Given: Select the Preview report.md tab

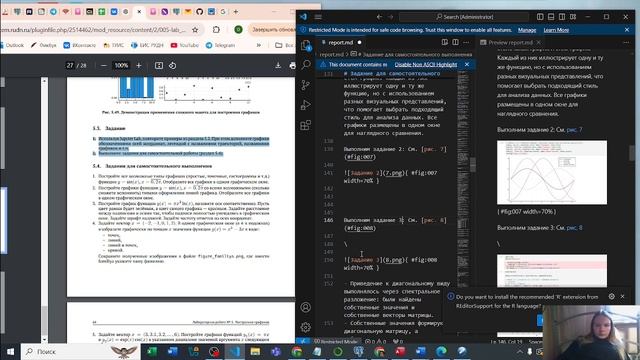Looking at the screenshot, I should (510, 42).
